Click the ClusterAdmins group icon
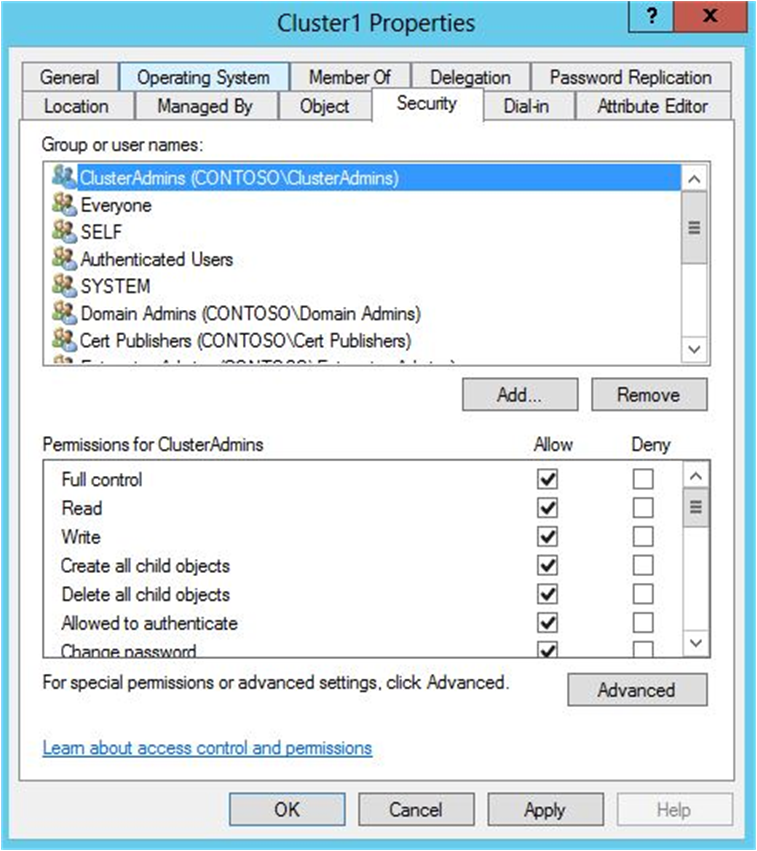 tap(64, 177)
